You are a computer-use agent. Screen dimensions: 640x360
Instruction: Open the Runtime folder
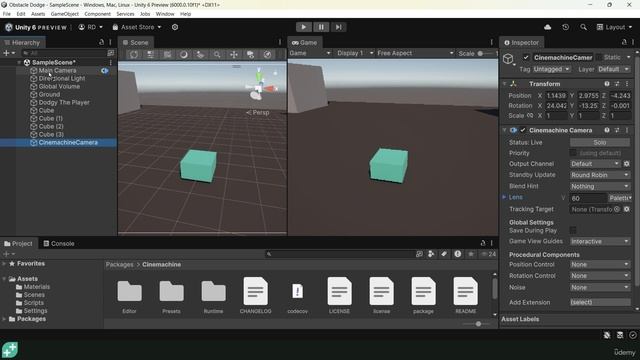coord(213,296)
